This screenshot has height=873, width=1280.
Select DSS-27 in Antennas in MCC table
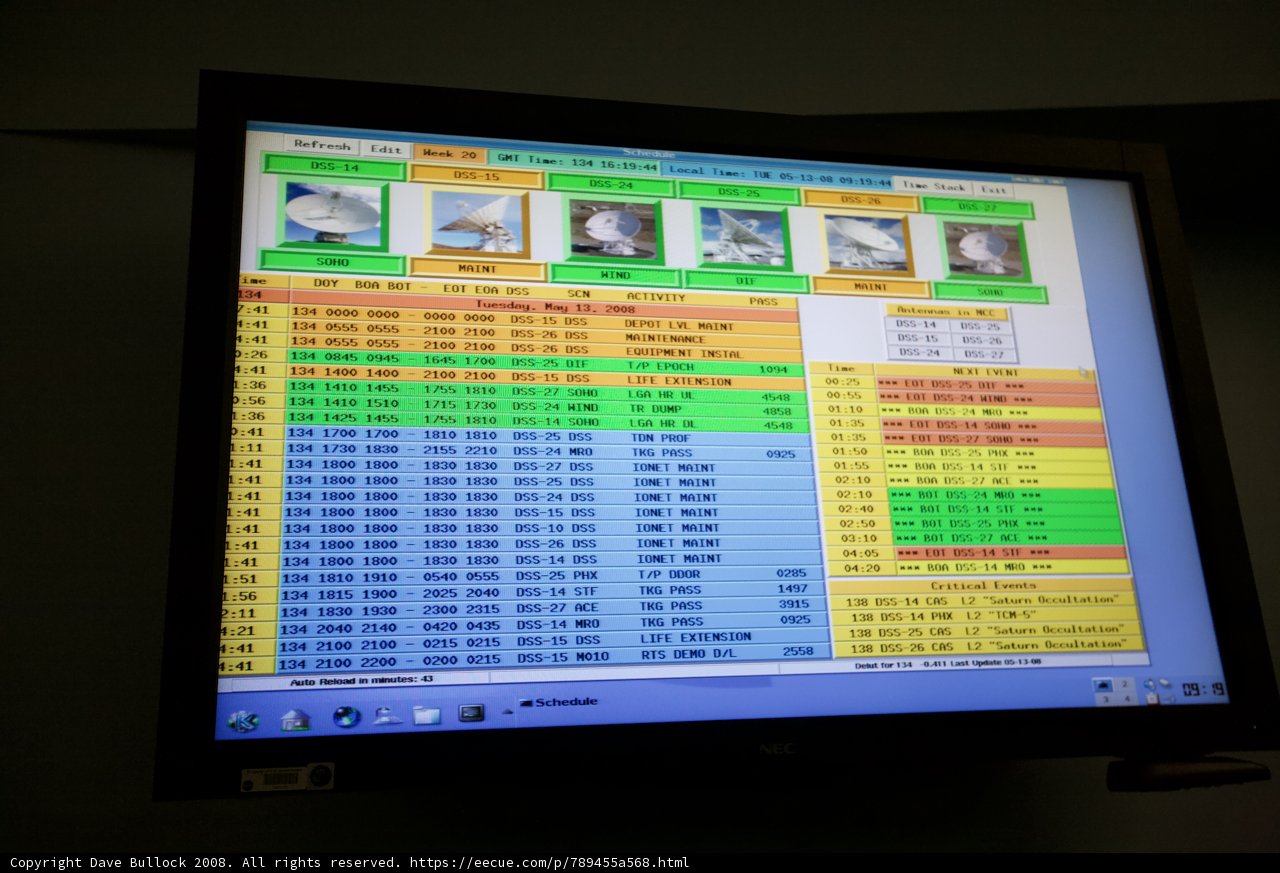pyautogui.click(x=984, y=354)
